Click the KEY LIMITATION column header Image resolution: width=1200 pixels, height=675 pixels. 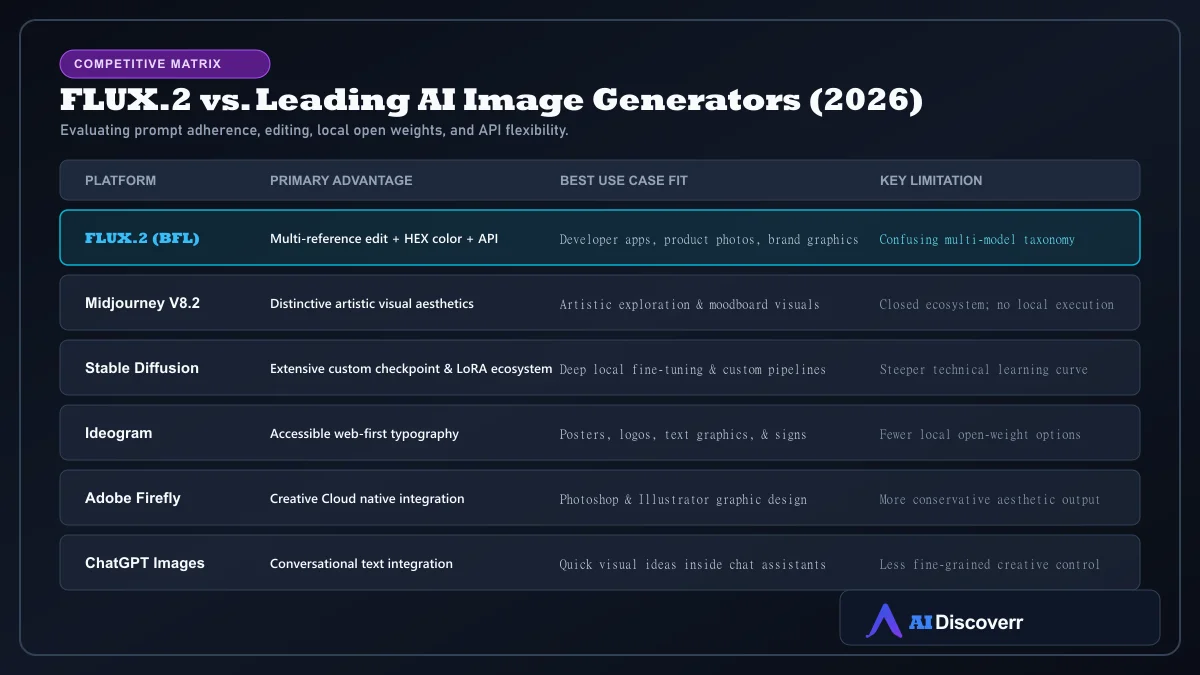point(931,181)
